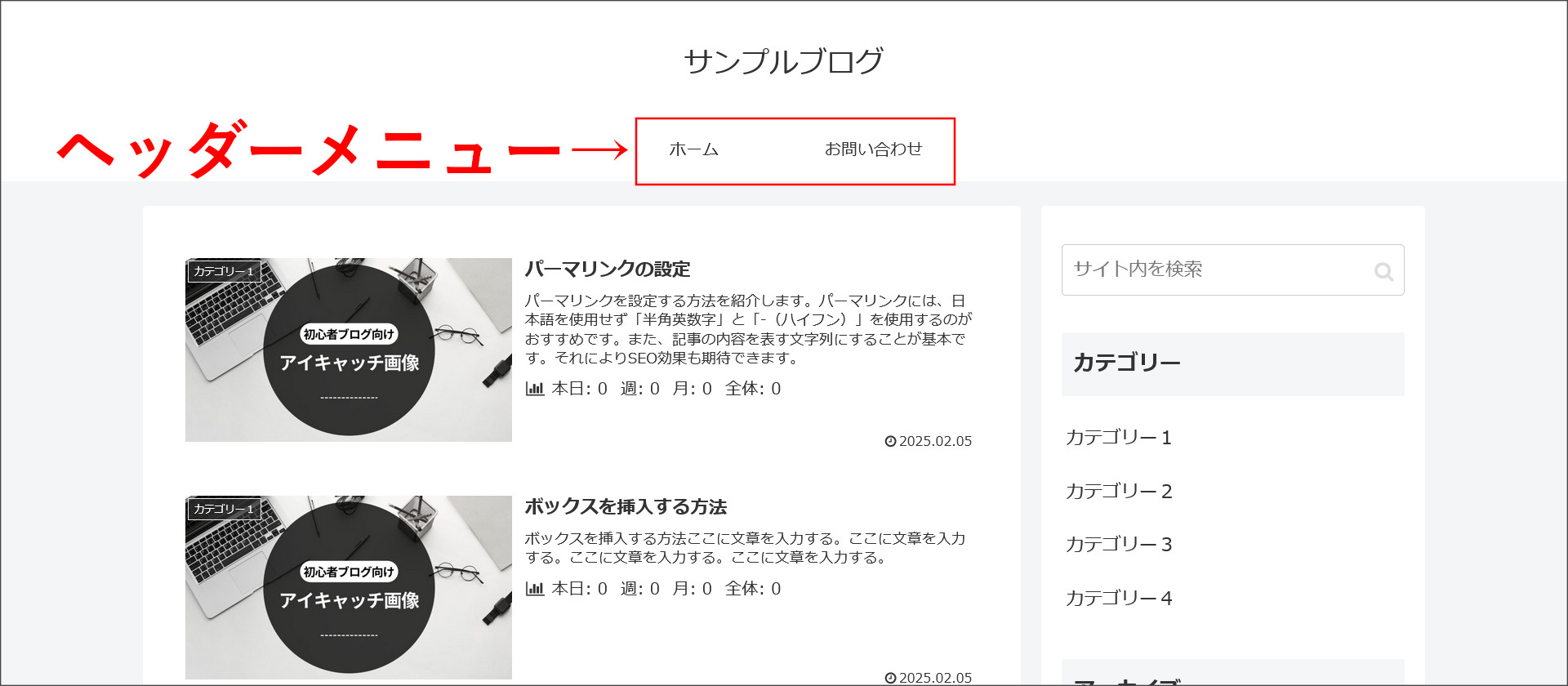The height and width of the screenshot is (686, 1568).
Task: Select カテゴリー3 in the sidebar
Action: coord(1119,545)
